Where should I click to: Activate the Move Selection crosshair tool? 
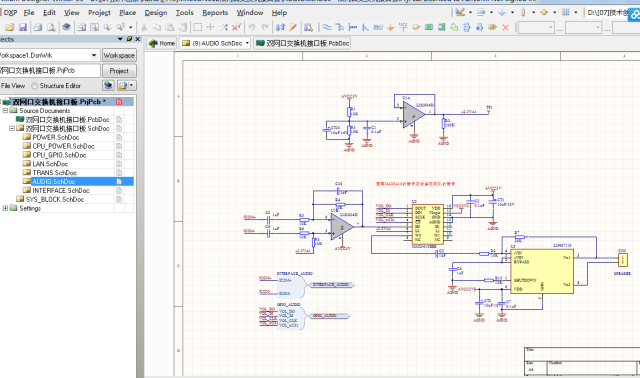(211, 27)
